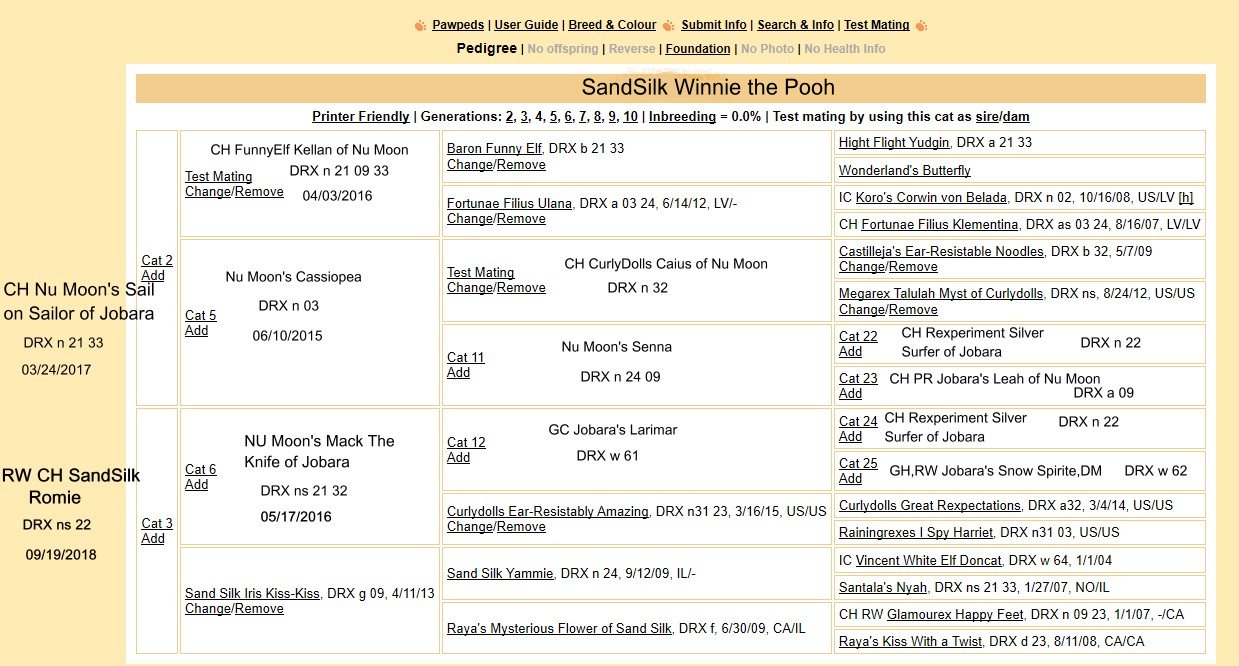Open Fortunae Filius Klementina pedigree
The height and width of the screenshot is (666, 1239).
(x=940, y=224)
